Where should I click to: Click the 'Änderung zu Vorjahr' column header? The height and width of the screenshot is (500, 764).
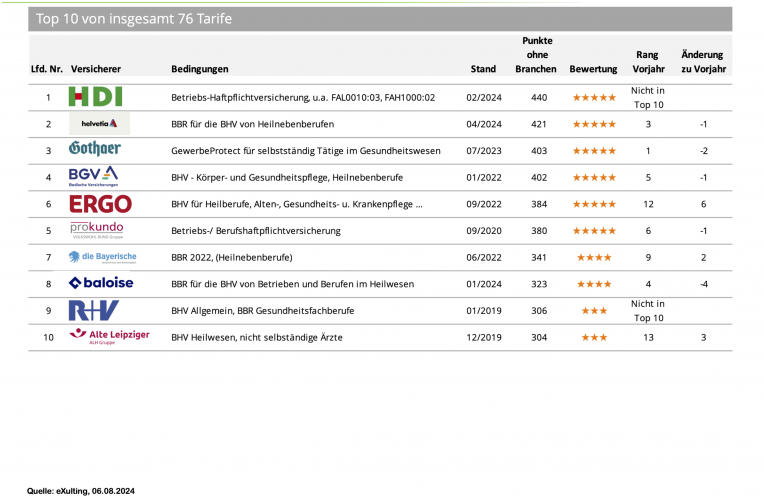tap(704, 61)
